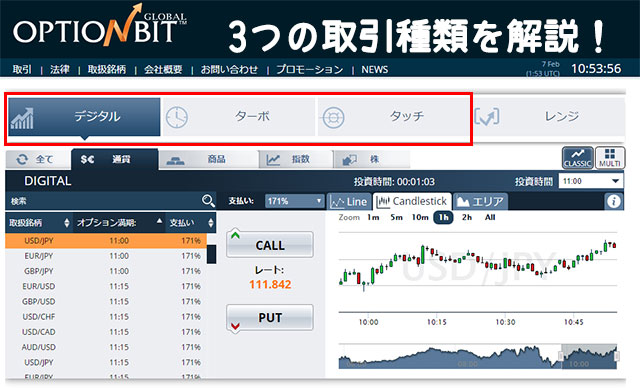Select the AUD/USD 11:15 row
This screenshot has width=640, height=388.
coord(106,347)
